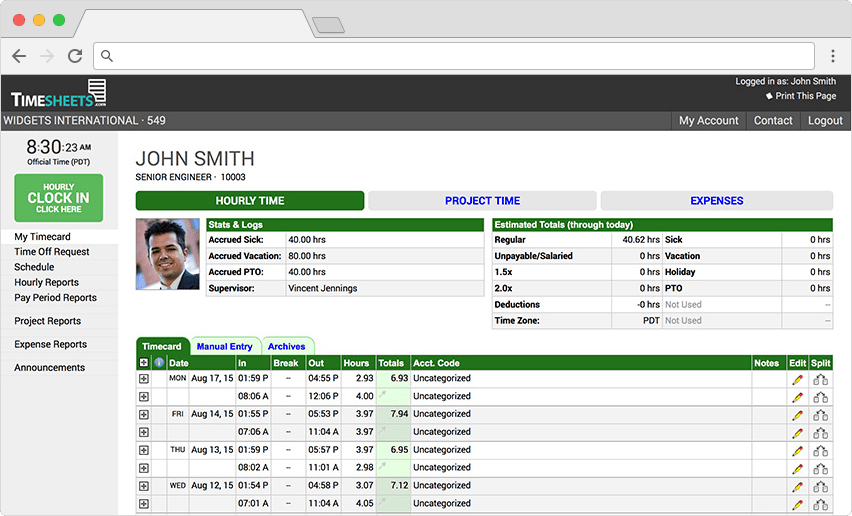Viewport: 852px width, 516px height.
Task: Split the Aug 12 01:54 P entry
Action: tap(820, 487)
